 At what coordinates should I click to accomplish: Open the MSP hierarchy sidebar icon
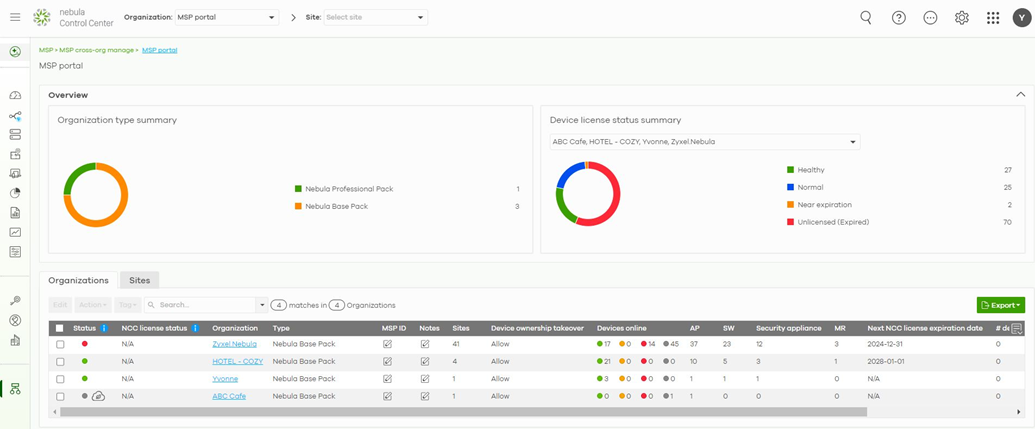(x=15, y=389)
